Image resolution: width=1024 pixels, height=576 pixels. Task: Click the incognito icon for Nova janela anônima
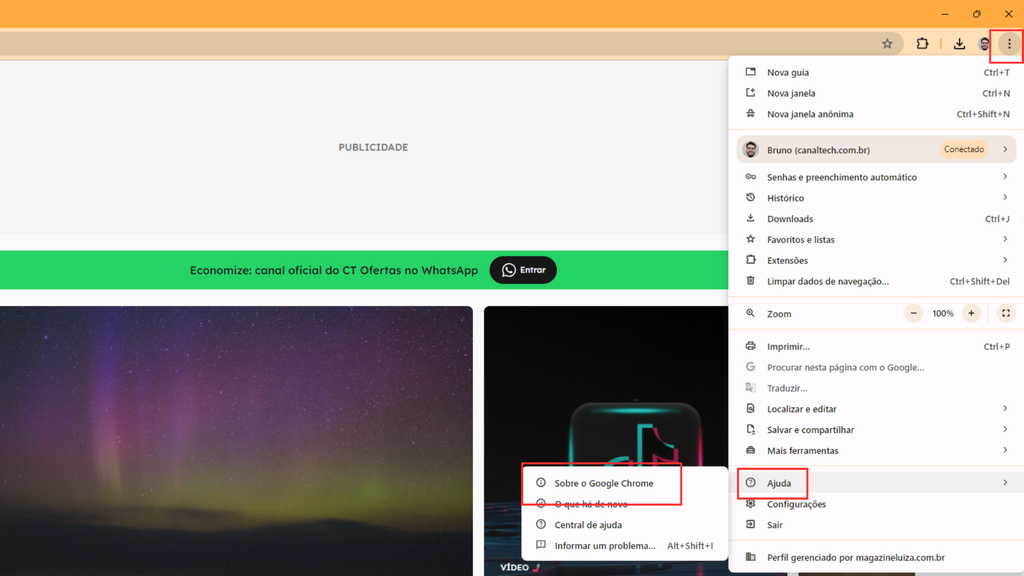pos(750,114)
